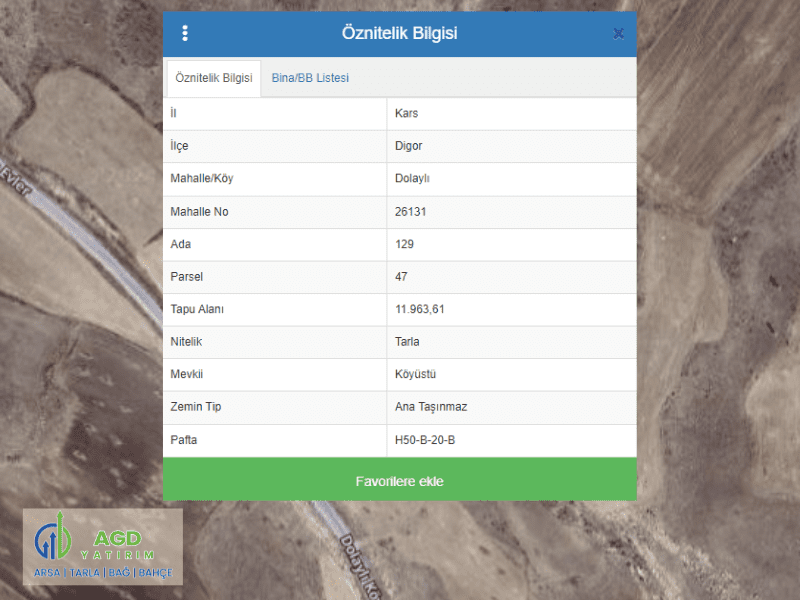
Task: Select the Ana Taşınmaz value
Action: (x=431, y=407)
